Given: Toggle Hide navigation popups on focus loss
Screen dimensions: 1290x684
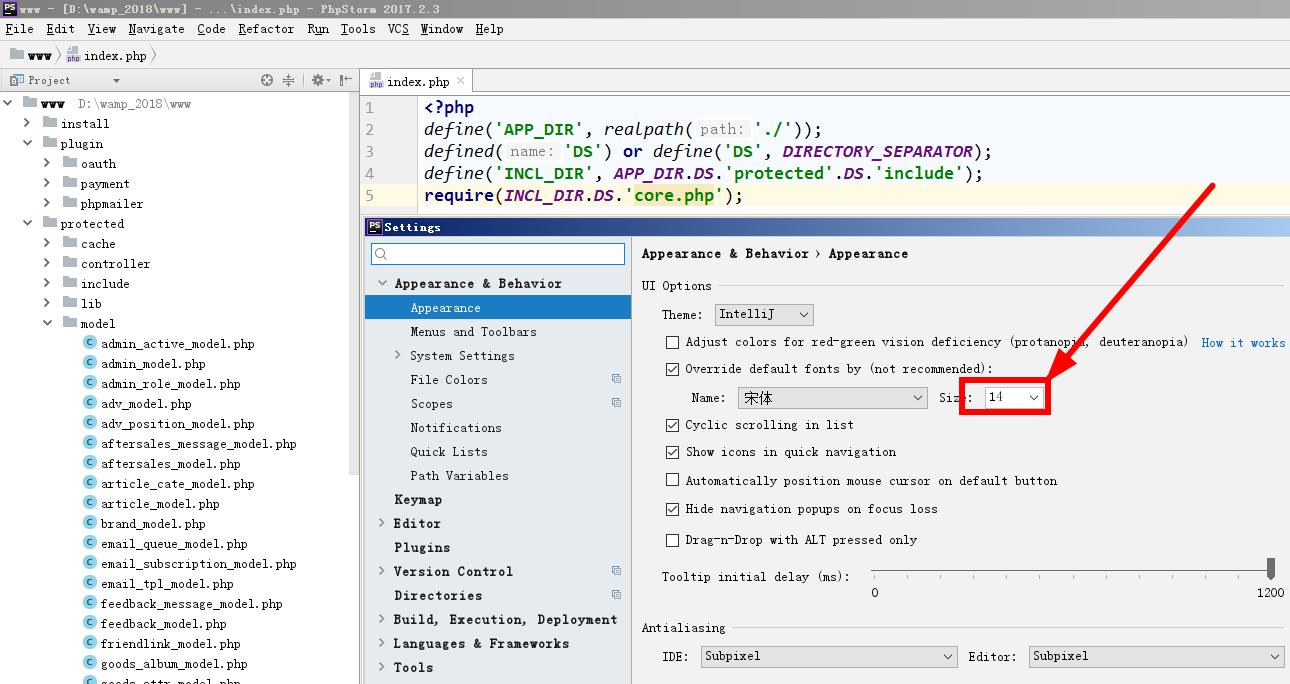Looking at the screenshot, I should (x=672, y=509).
